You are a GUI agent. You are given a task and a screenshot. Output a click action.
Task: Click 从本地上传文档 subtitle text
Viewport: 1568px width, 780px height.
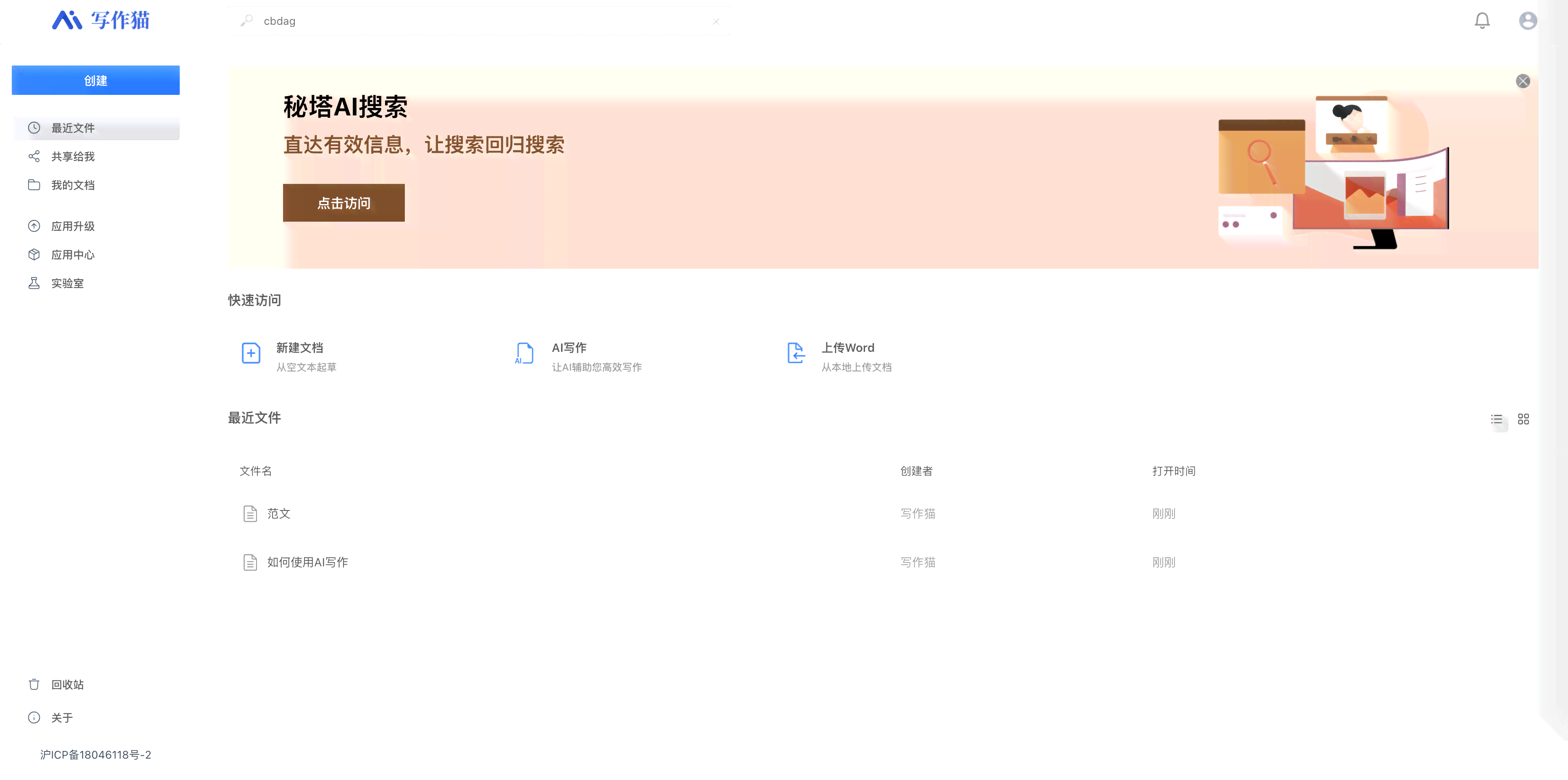click(x=856, y=367)
